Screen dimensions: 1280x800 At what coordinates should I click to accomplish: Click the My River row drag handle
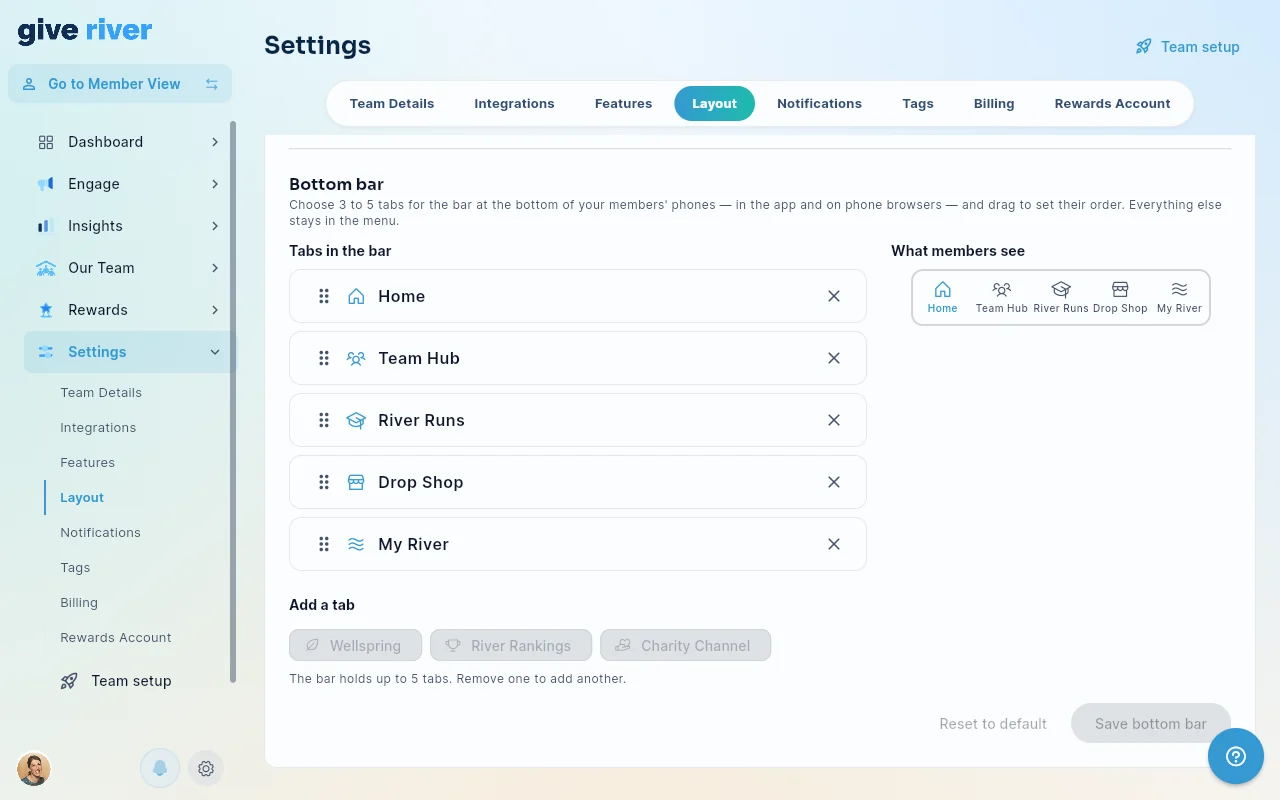point(324,544)
